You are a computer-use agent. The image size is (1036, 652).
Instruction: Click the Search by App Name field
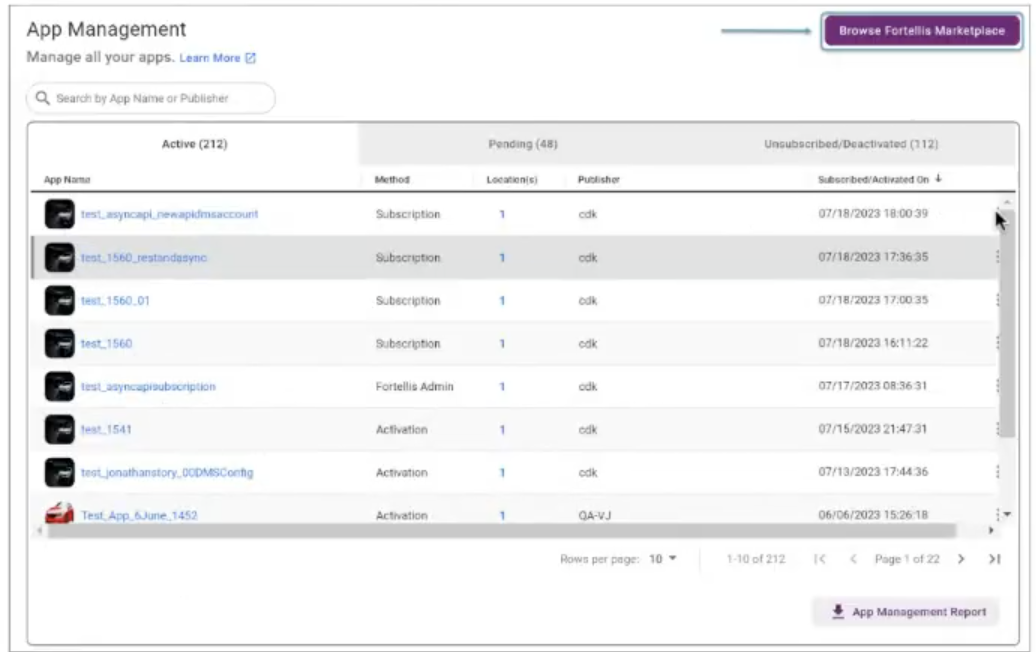[x=150, y=98]
